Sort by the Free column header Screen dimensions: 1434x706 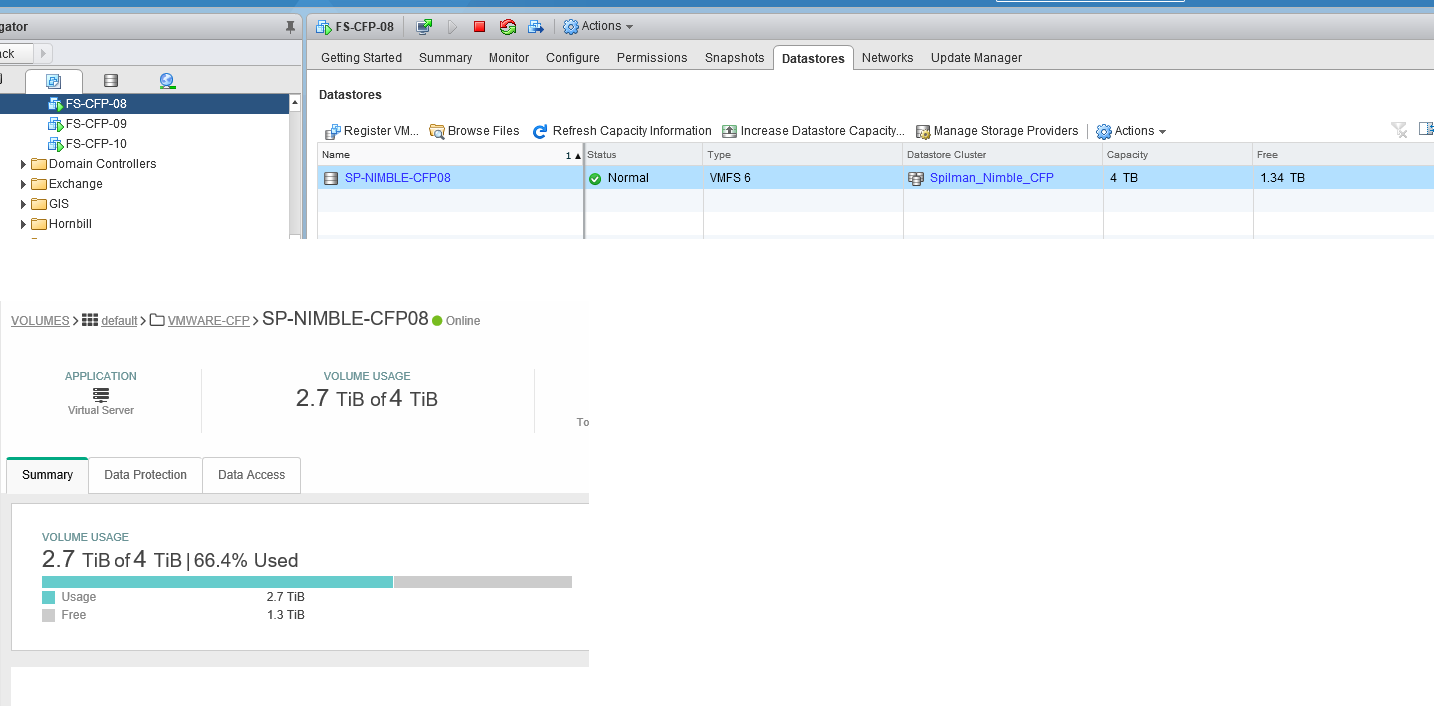point(1343,155)
